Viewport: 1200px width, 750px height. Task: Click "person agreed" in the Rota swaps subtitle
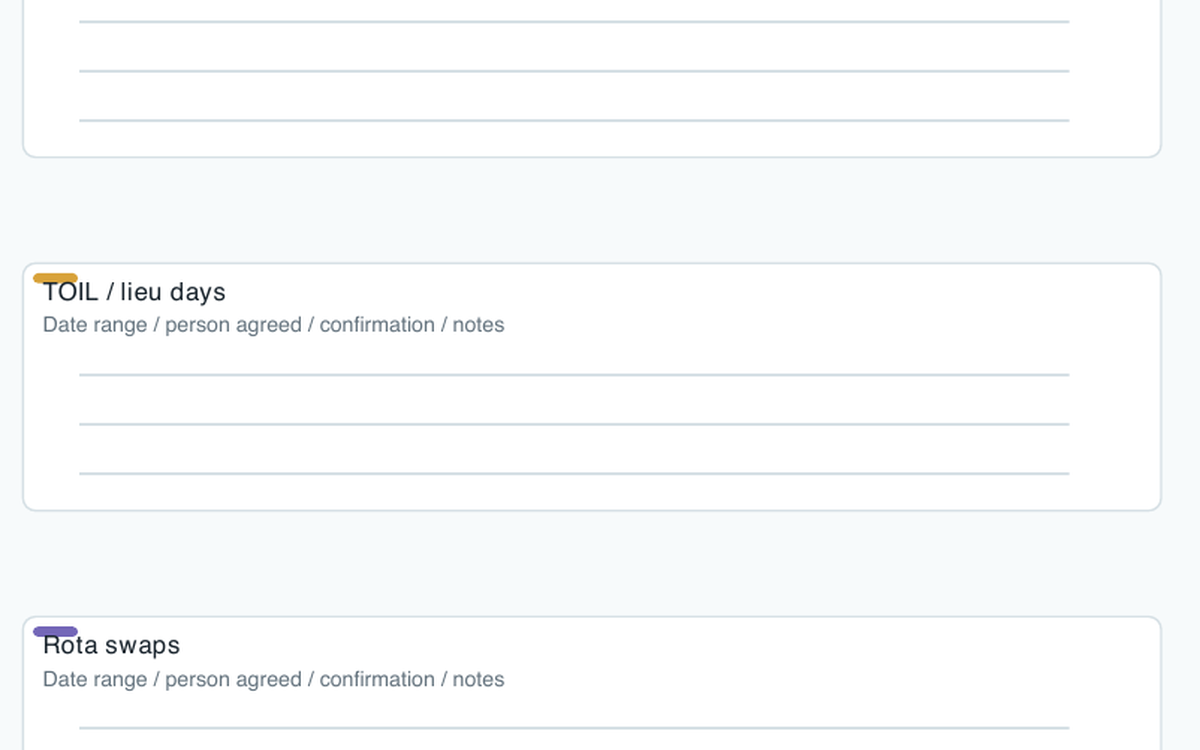click(x=233, y=679)
